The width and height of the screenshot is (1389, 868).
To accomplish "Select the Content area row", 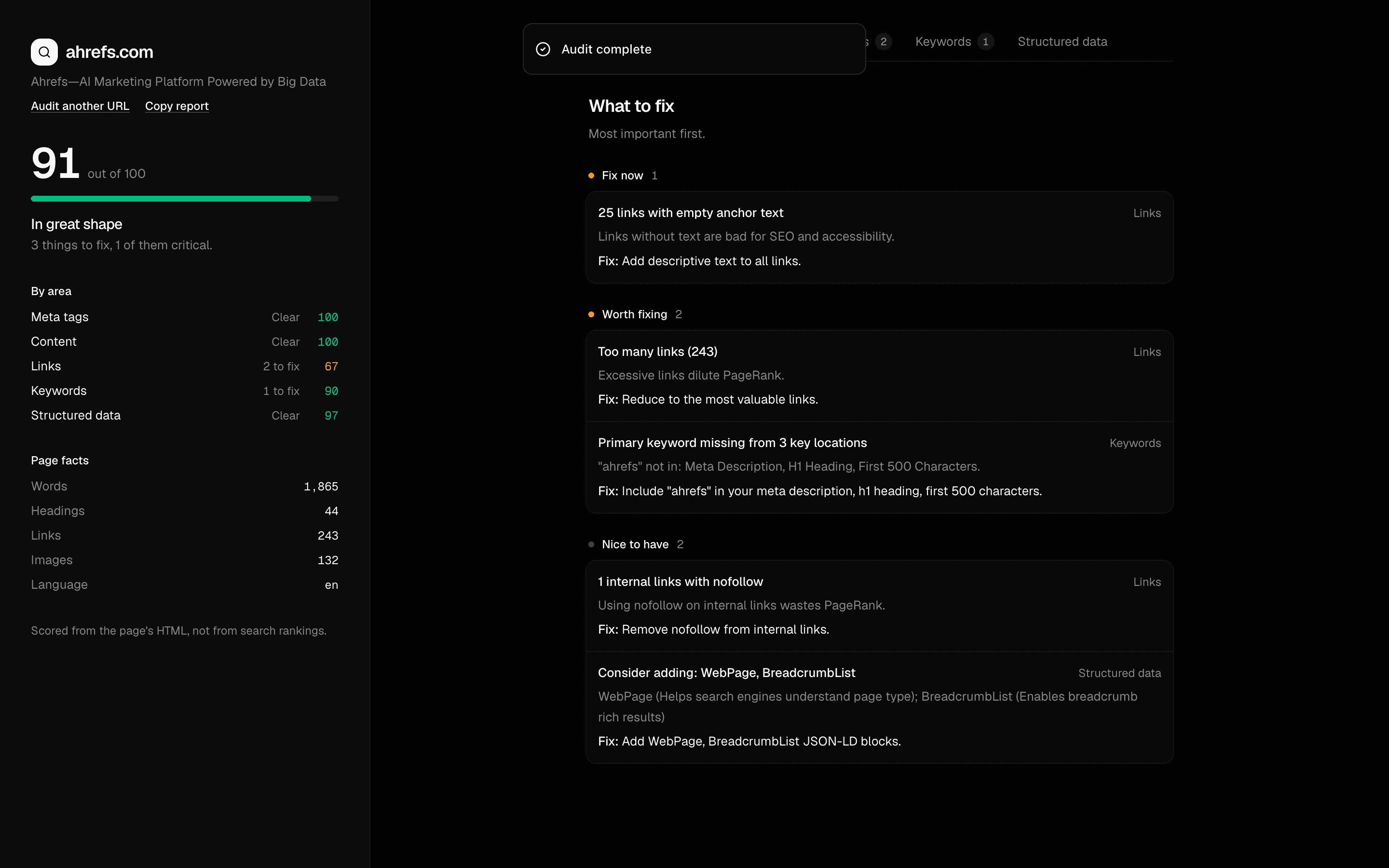I will [x=184, y=342].
